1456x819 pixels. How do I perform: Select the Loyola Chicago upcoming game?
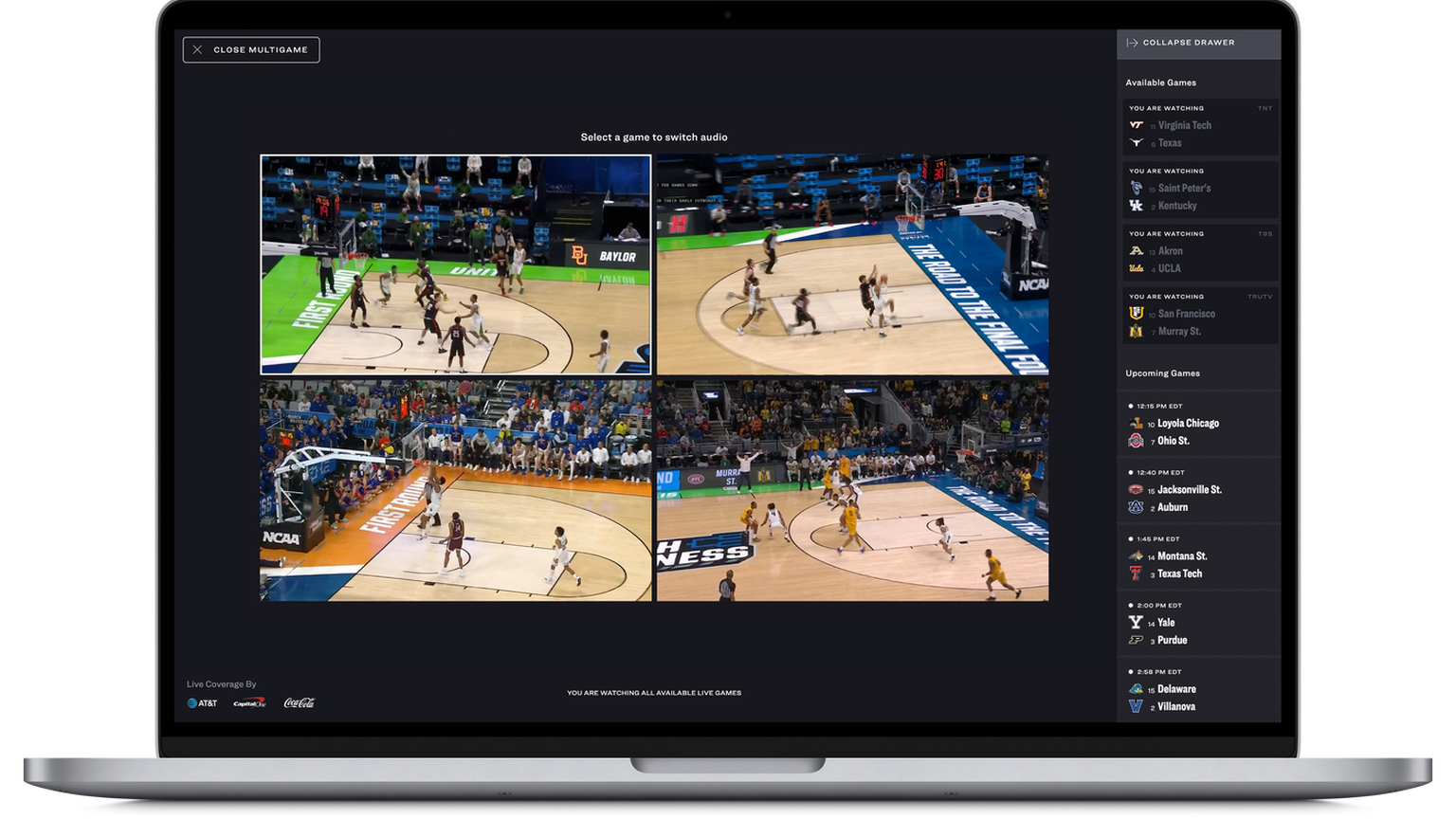pyautogui.click(x=1188, y=424)
